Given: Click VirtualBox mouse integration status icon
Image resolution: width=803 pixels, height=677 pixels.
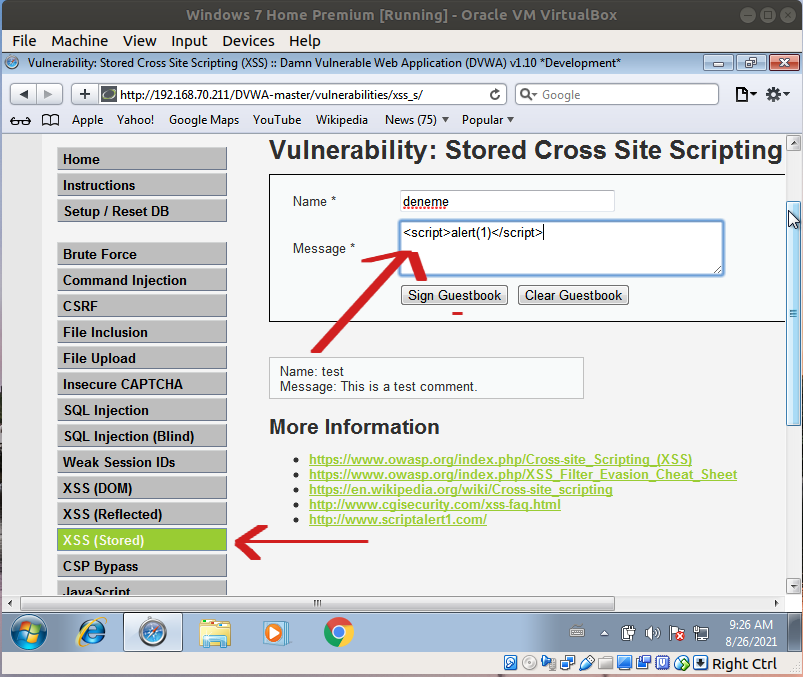Looking at the screenshot, I should 682,663.
